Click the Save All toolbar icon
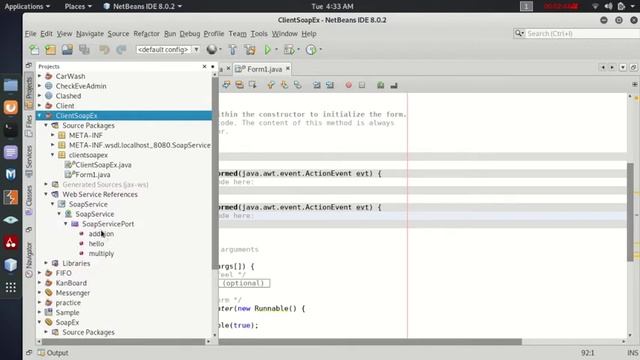 pyautogui.click(x=84, y=50)
